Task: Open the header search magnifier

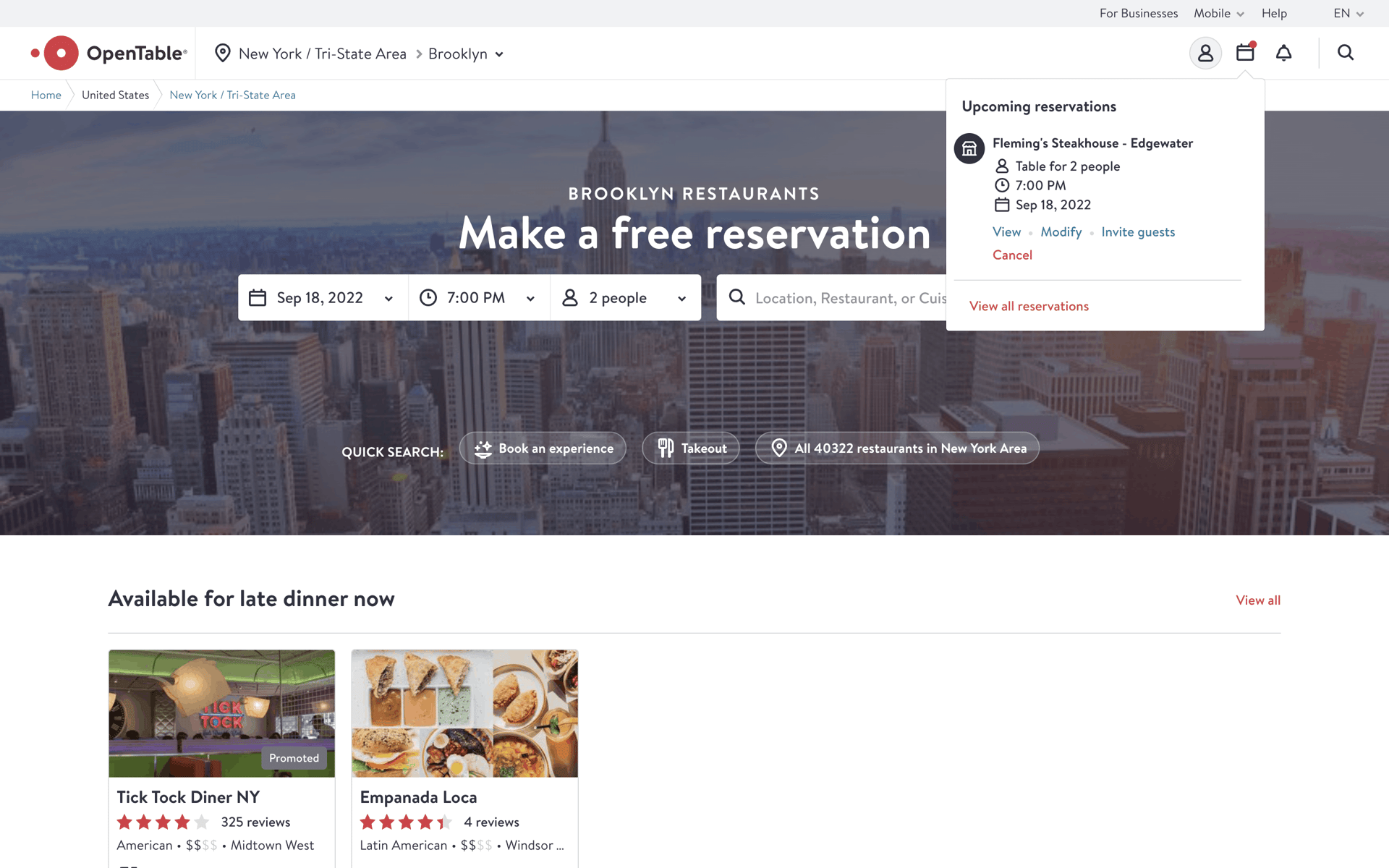Action: [x=1346, y=53]
